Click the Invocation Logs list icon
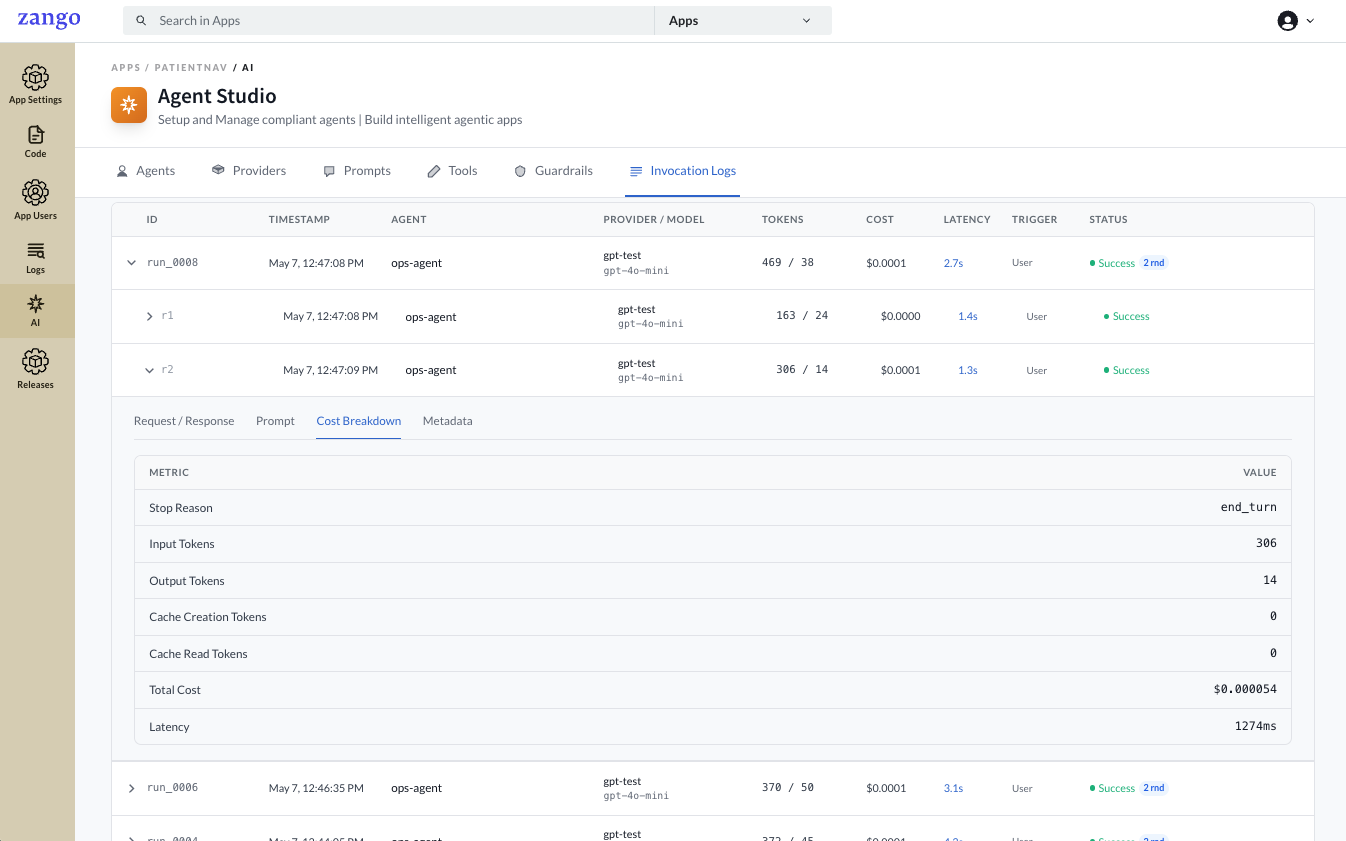The image size is (1346, 841). pyautogui.click(x=636, y=171)
